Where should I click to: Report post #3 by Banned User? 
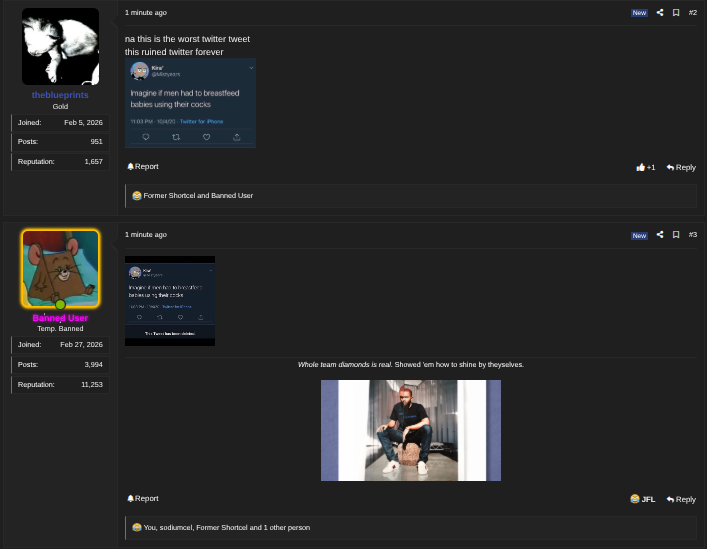142,498
